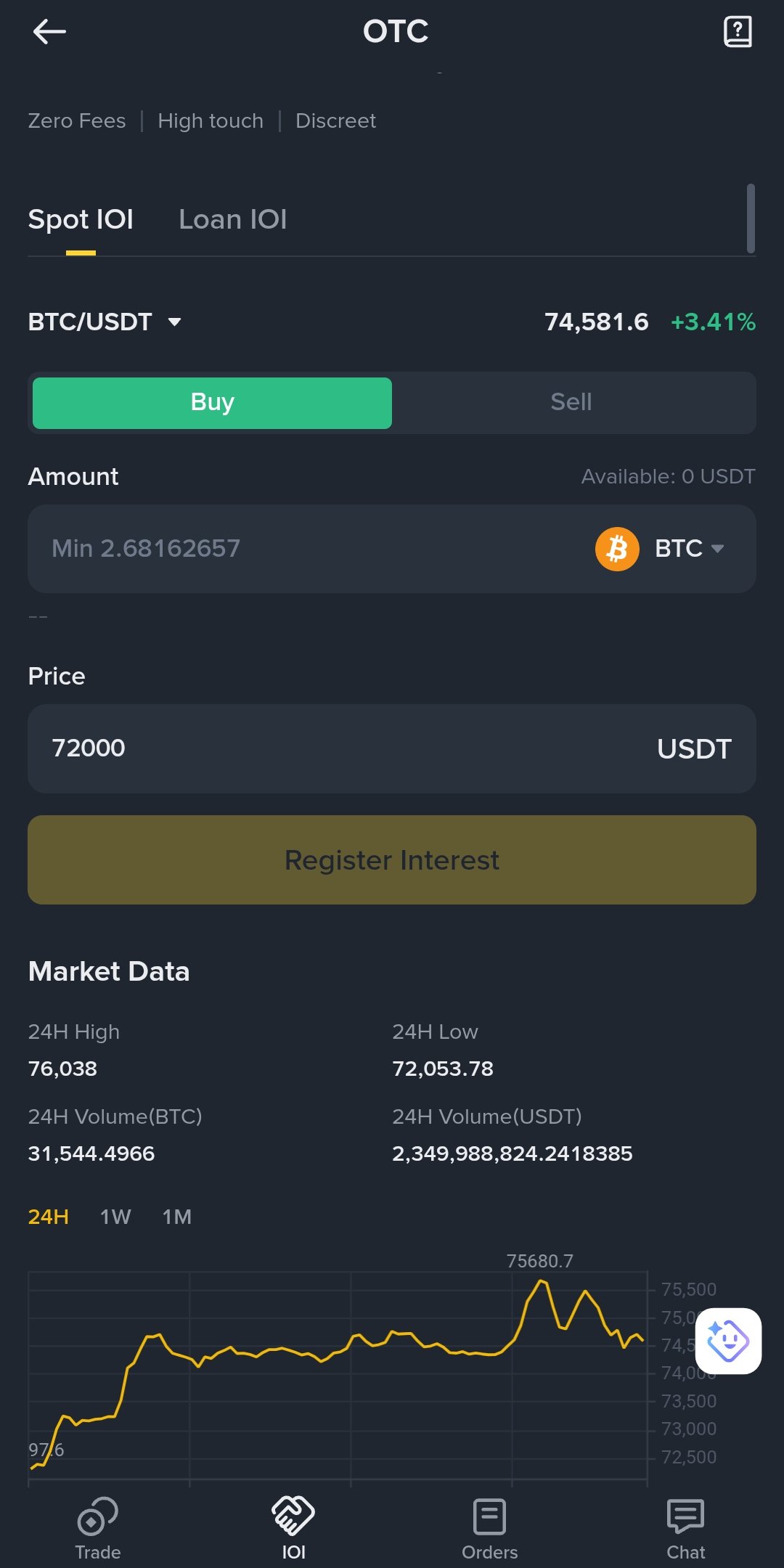The image size is (784, 1568).
Task: Open the help guide book icon
Action: (738, 32)
